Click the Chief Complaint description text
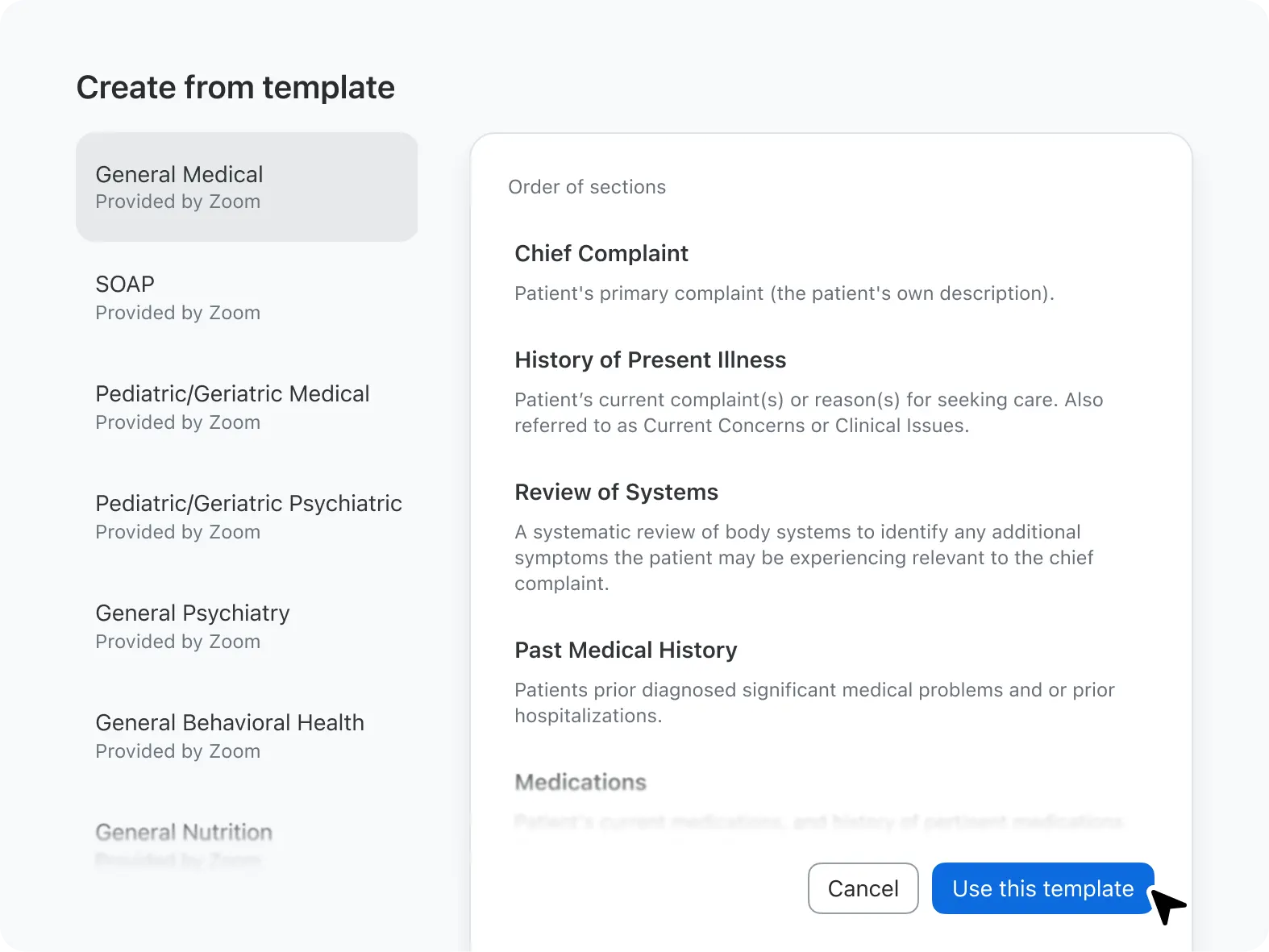Image resolution: width=1269 pixels, height=952 pixels. 784,293
